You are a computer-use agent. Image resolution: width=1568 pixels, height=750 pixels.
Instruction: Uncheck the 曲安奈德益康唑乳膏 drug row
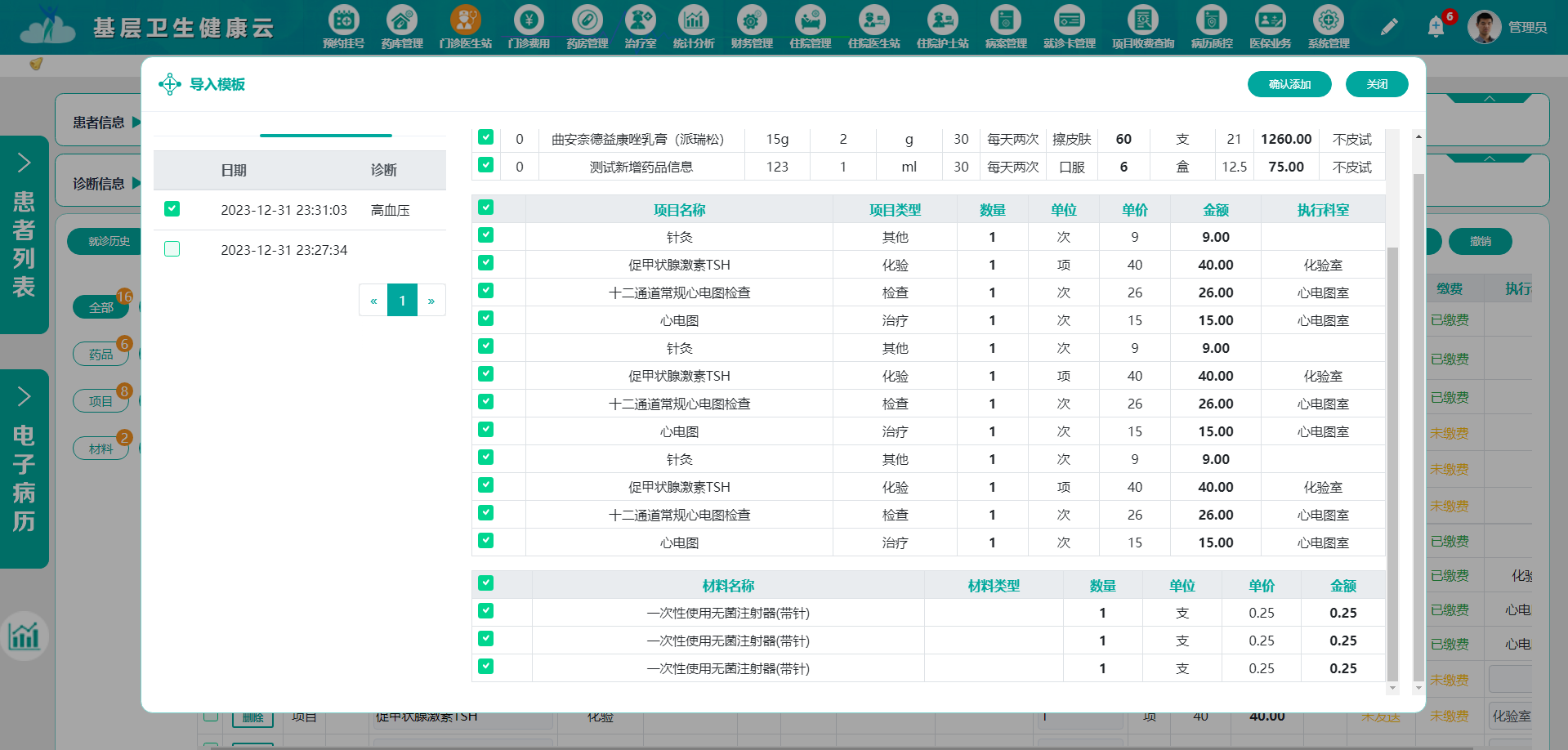click(x=485, y=137)
